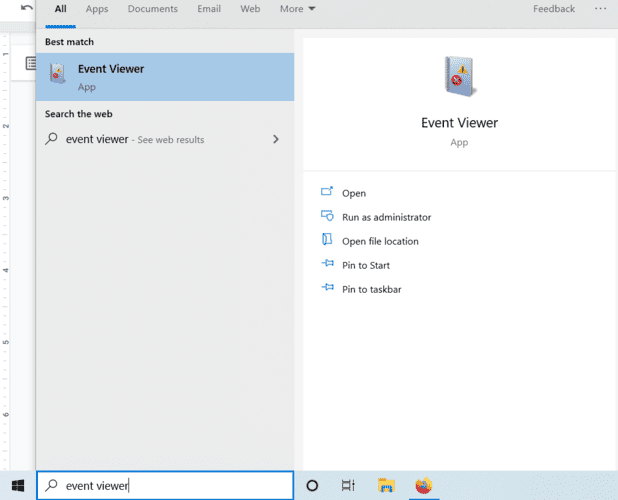Image resolution: width=618 pixels, height=500 pixels.
Task: Click the undo arrow in background window
Action: click(x=27, y=8)
